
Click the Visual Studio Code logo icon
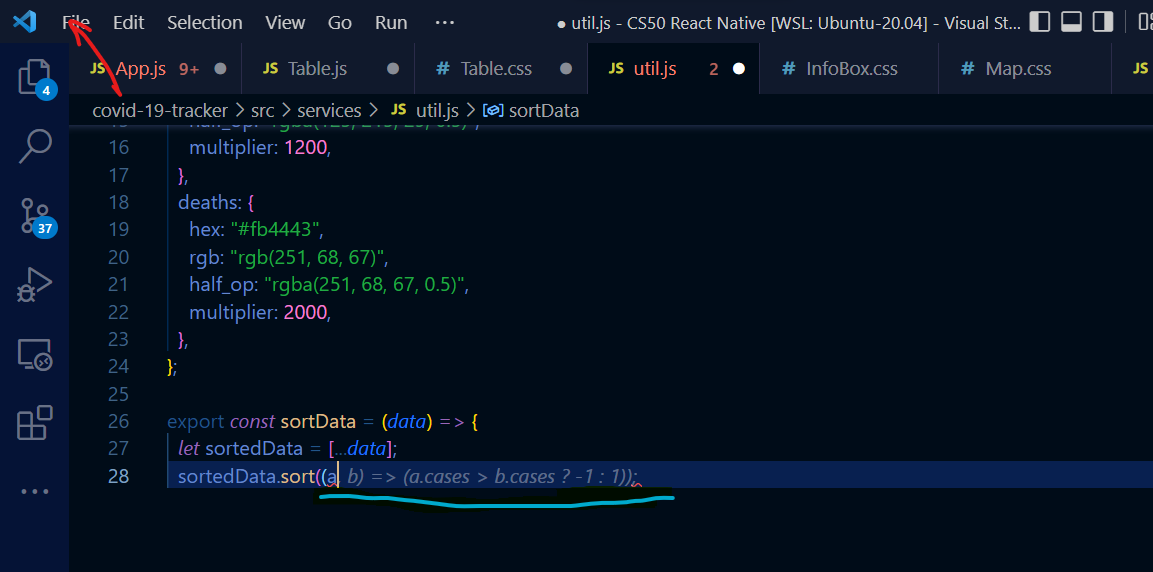point(24,22)
